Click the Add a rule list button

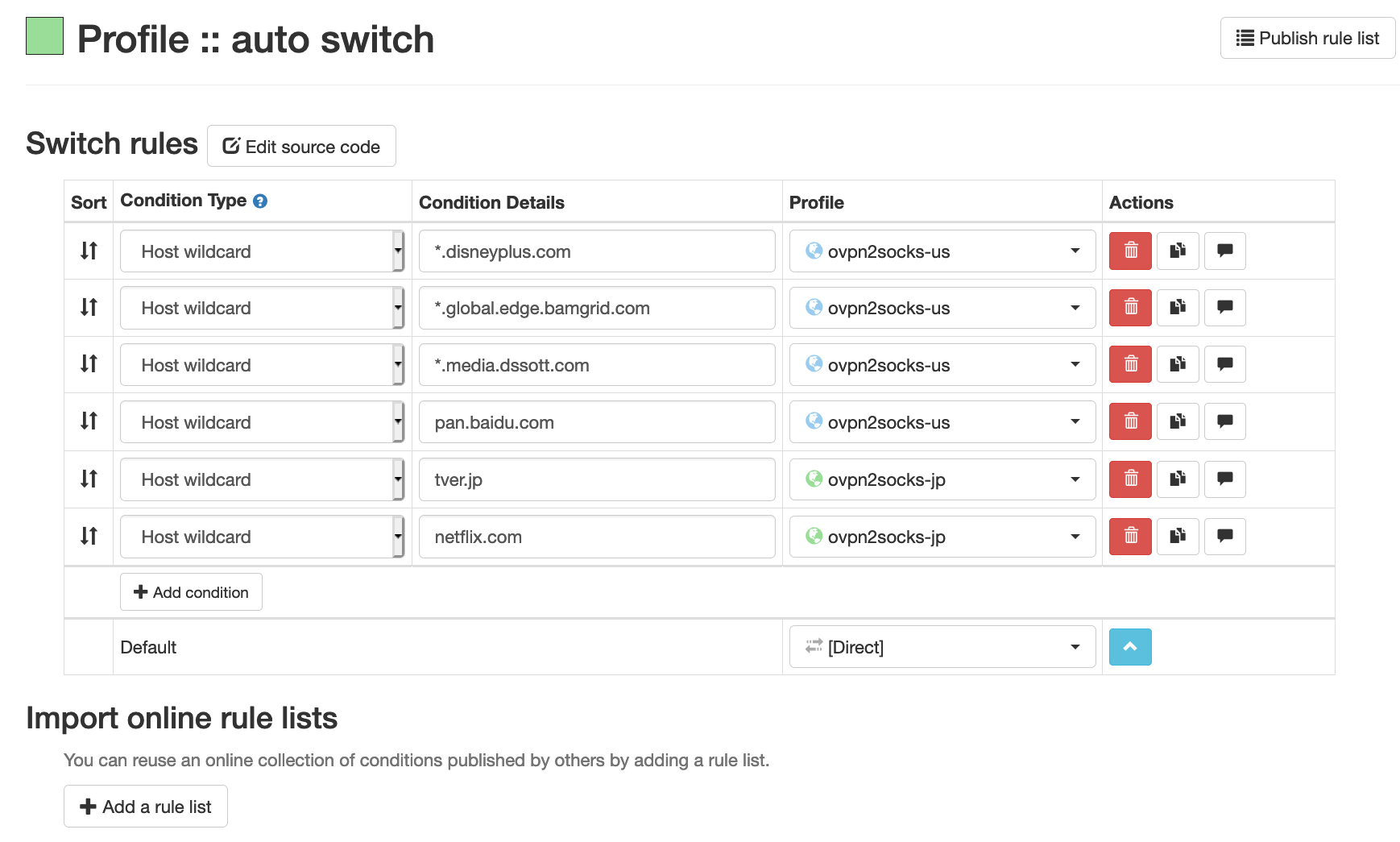click(x=146, y=807)
